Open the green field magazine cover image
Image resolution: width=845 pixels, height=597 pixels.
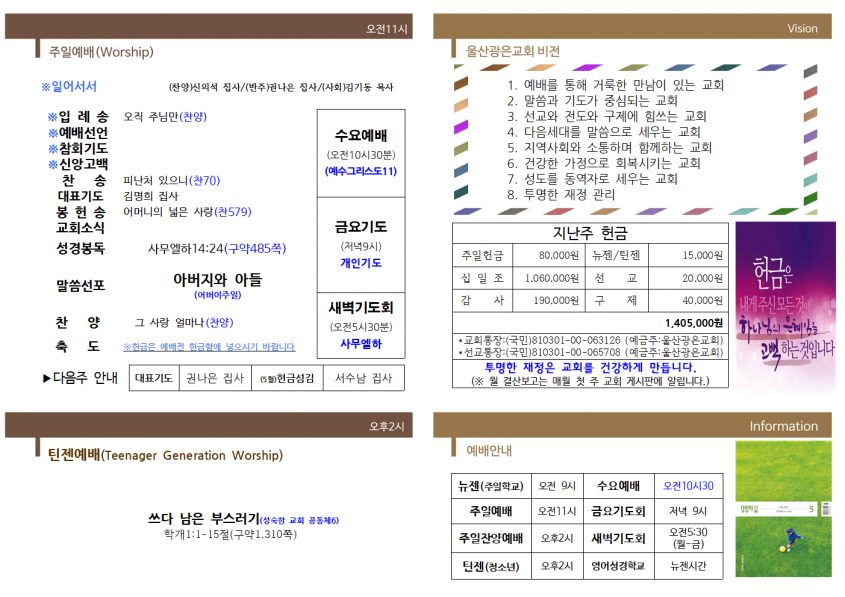783,509
